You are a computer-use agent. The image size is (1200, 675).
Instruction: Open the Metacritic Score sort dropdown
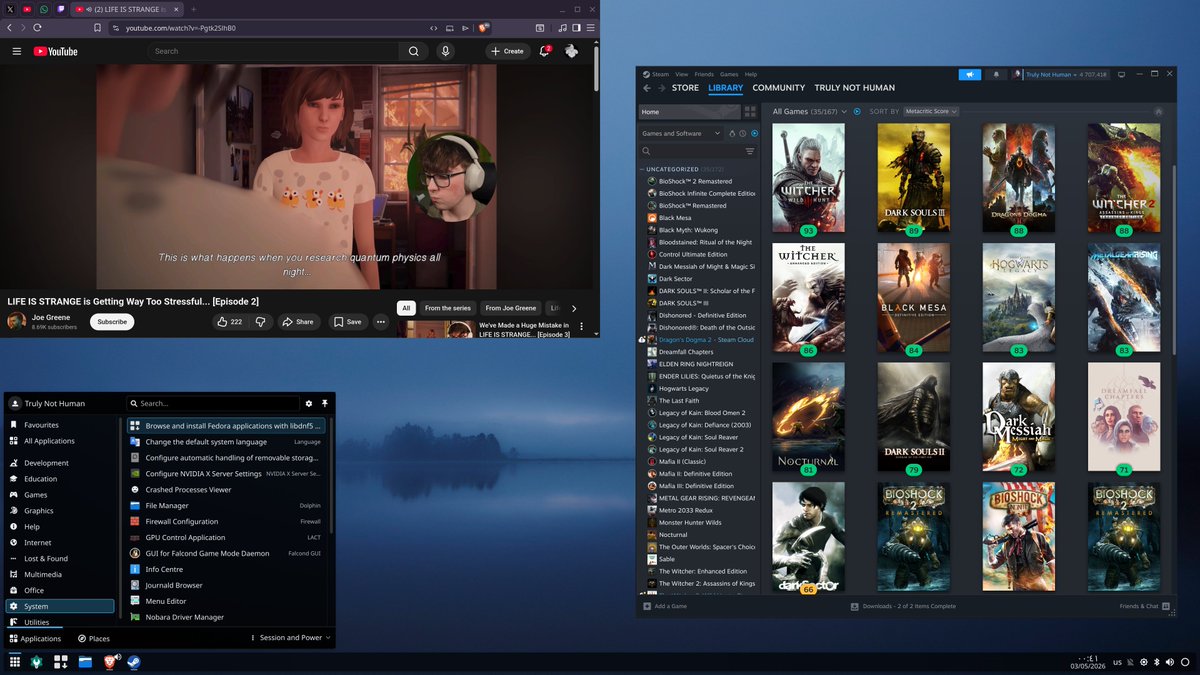931,112
